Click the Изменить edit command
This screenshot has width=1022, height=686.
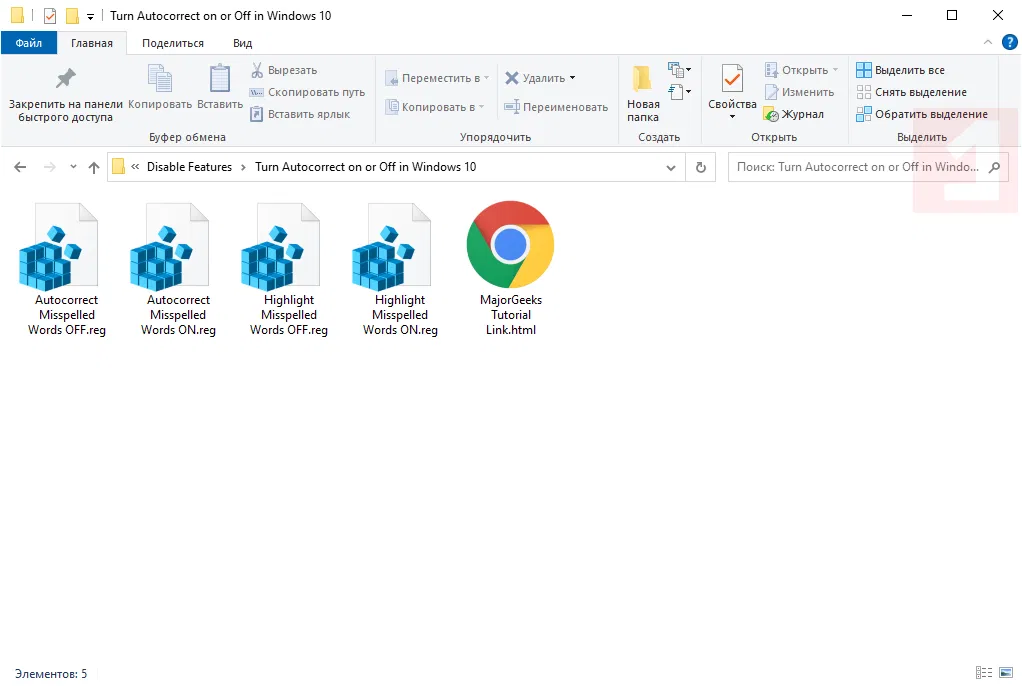pyautogui.click(x=799, y=92)
